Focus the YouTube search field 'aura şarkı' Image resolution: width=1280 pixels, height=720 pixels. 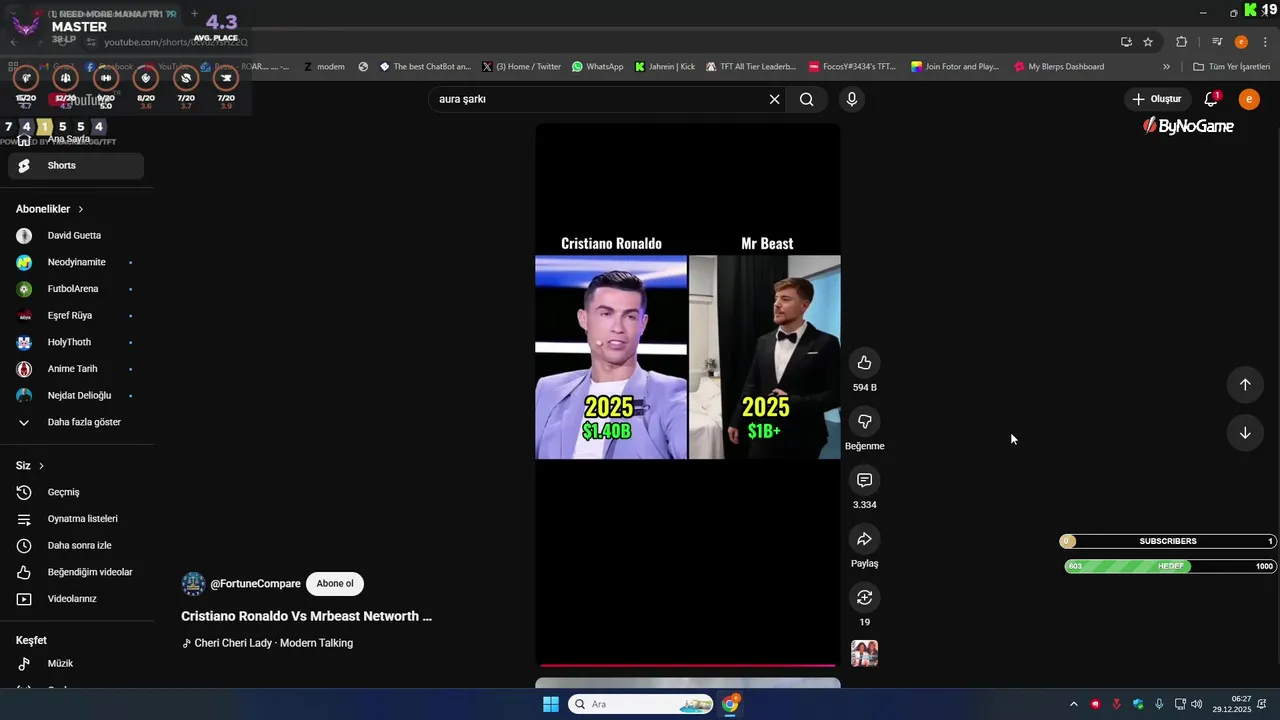[597, 99]
